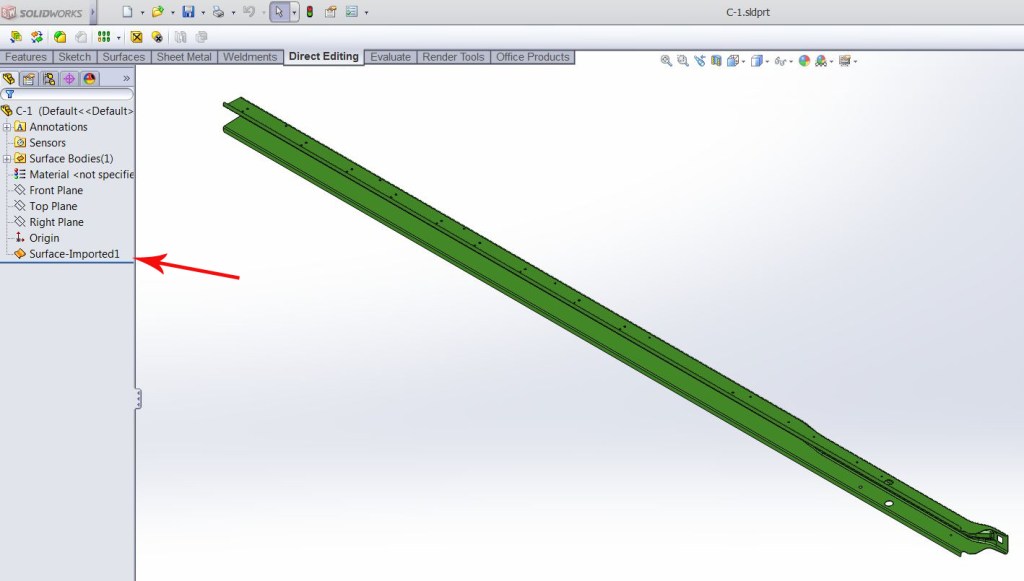Expand the Surface Bodies(1) folder
The height and width of the screenshot is (581, 1024).
coord(8,158)
